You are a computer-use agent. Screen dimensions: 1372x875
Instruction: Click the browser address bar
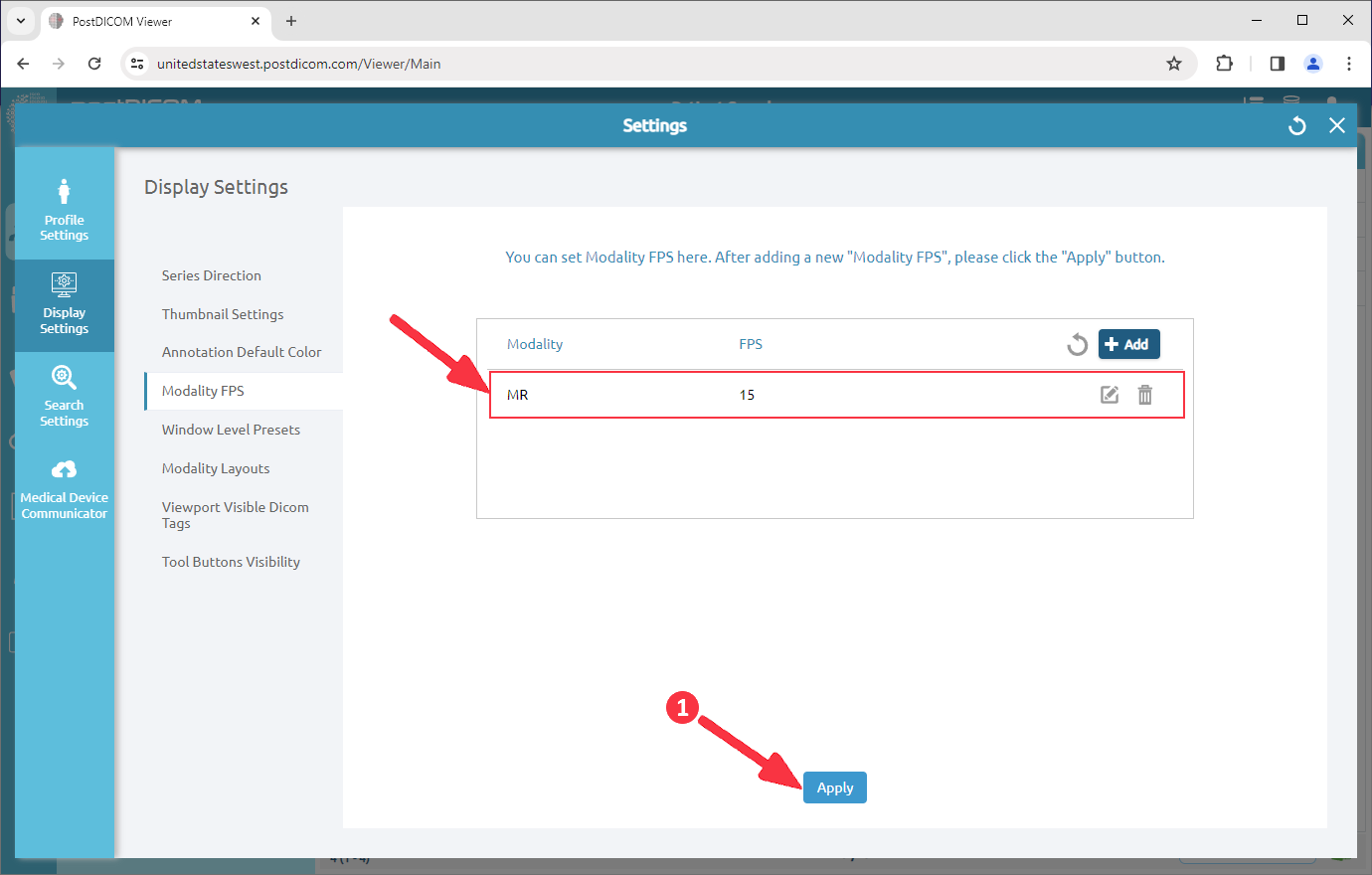(x=646, y=64)
